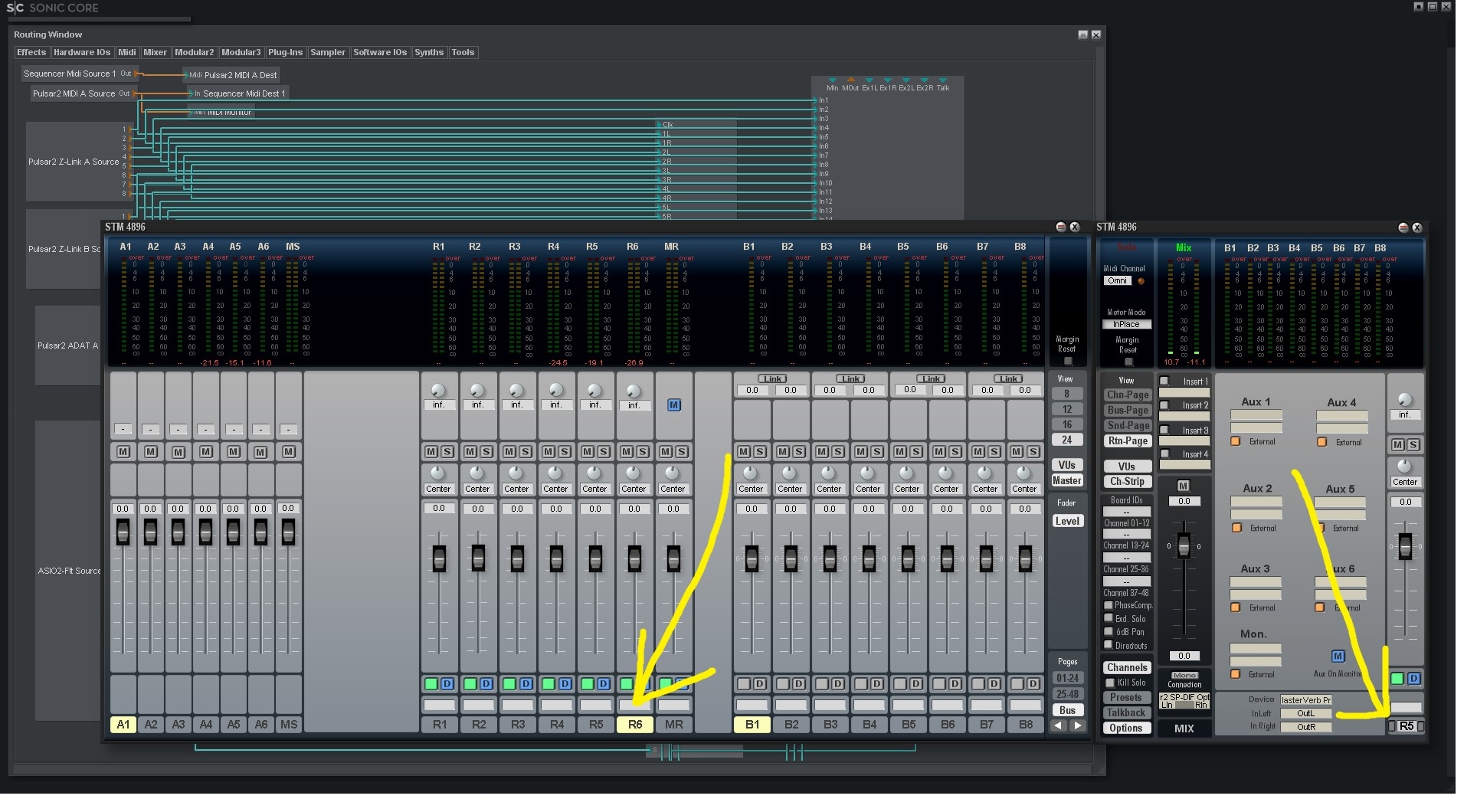Toggle green active button on R5
The image size is (1477, 812).
click(x=588, y=683)
